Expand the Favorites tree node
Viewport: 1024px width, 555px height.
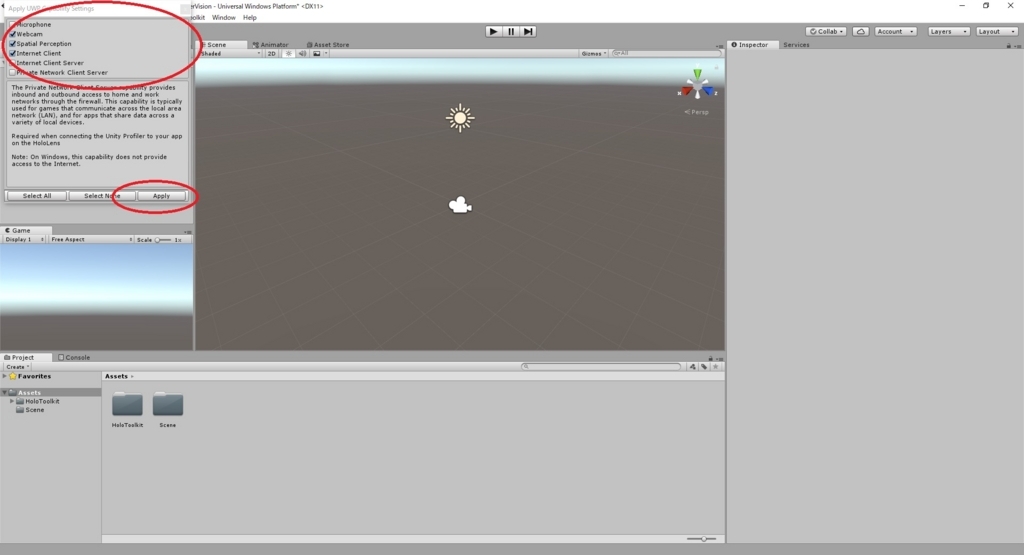[5, 376]
